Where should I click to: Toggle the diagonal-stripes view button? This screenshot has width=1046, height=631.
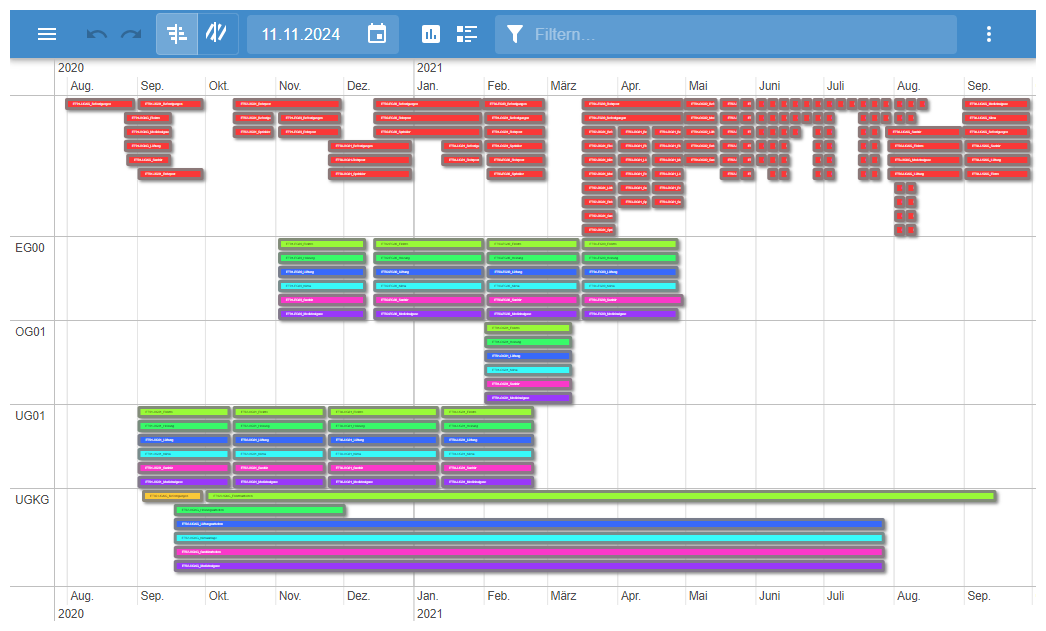point(217,34)
